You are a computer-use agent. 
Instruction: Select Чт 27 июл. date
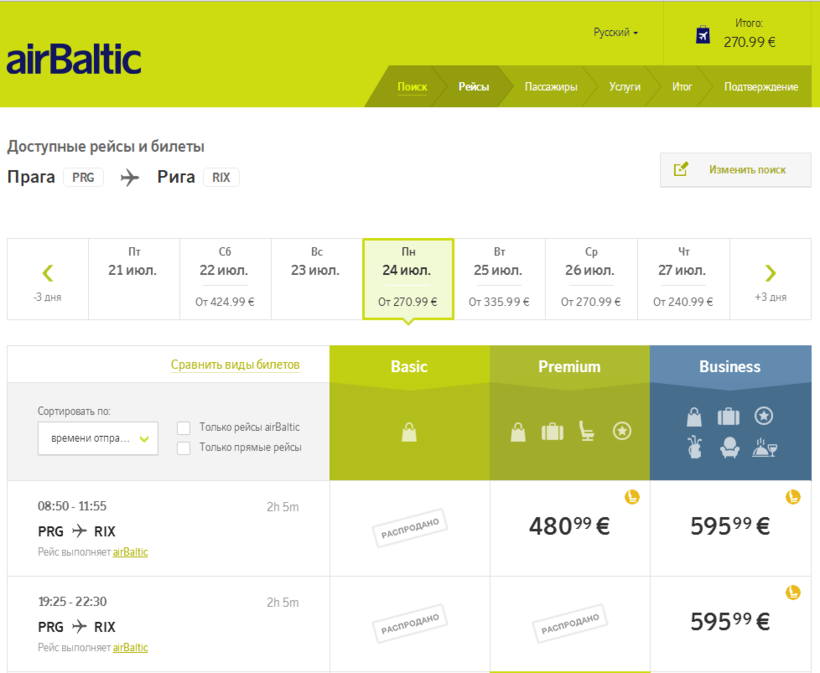(684, 279)
